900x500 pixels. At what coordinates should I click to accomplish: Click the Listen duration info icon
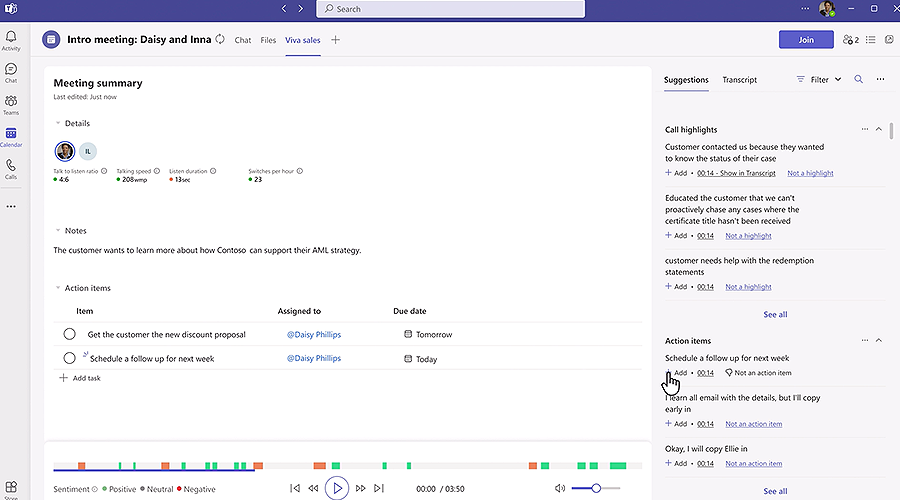pos(213,171)
